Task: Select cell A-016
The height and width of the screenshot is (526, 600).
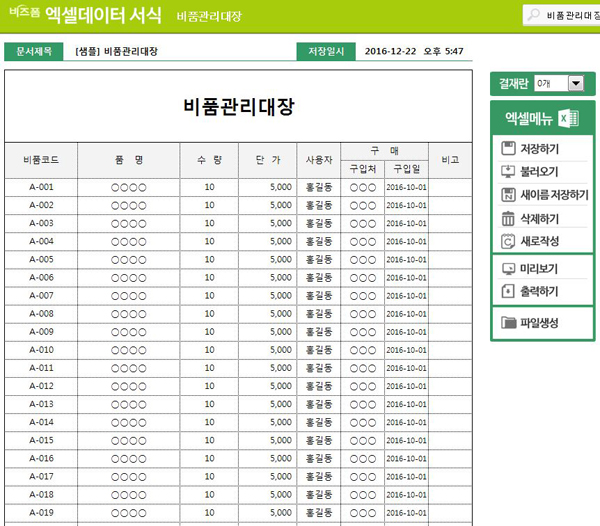Action: [x=41, y=459]
